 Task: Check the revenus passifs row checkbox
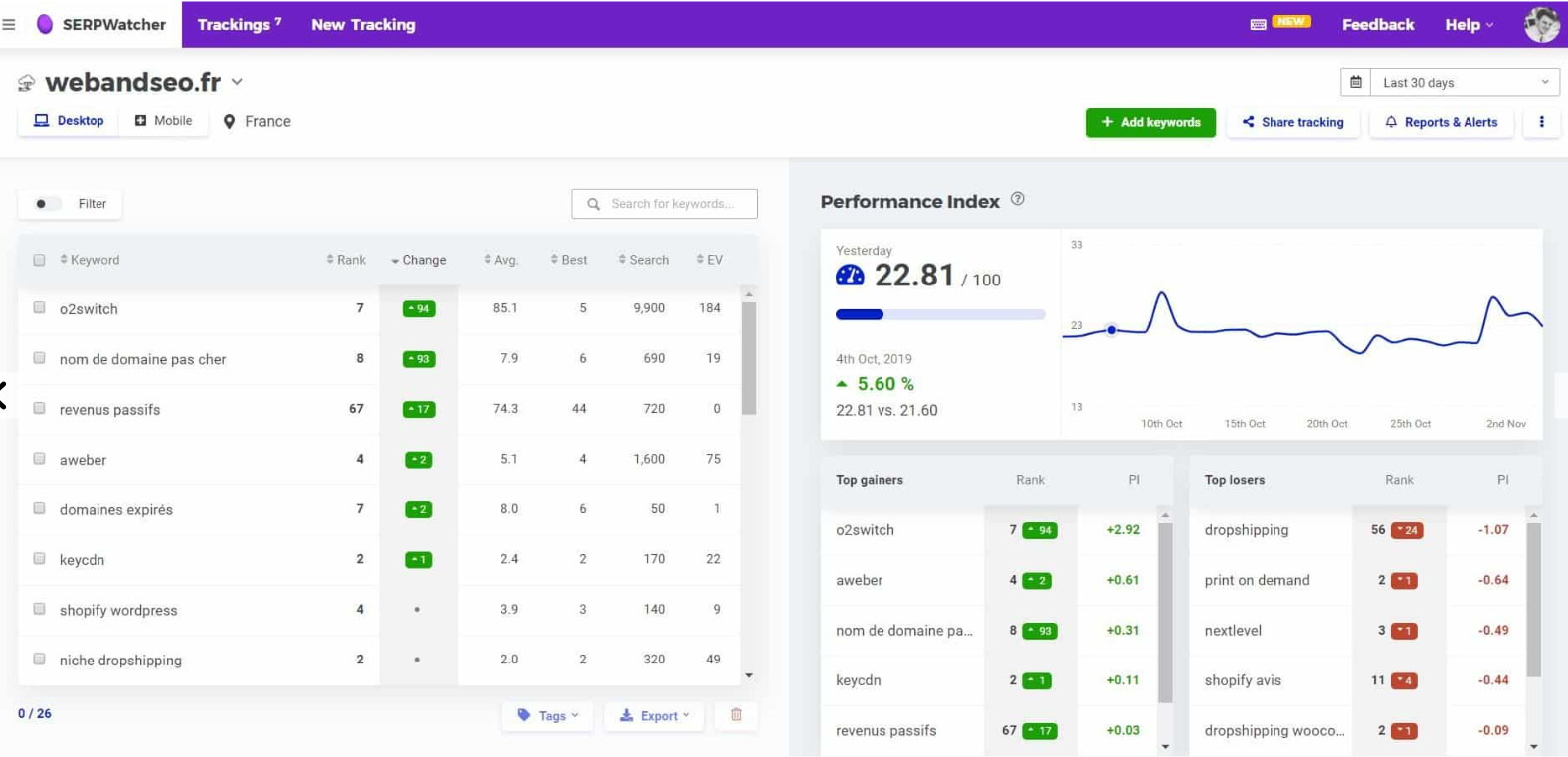[x=39, y=408]
